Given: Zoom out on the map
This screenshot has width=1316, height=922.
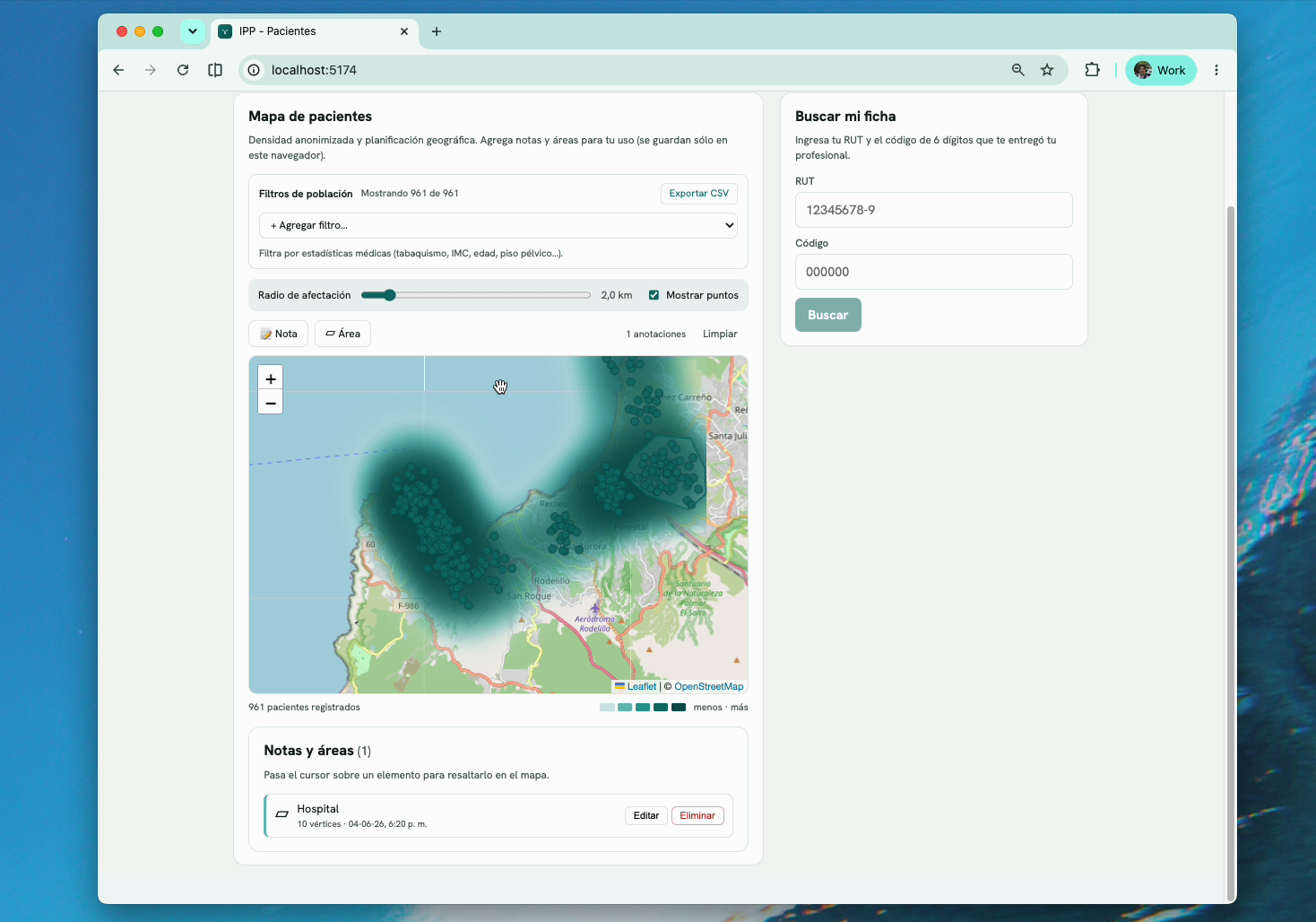Looking at the screenshot, I should click(271, 403).
